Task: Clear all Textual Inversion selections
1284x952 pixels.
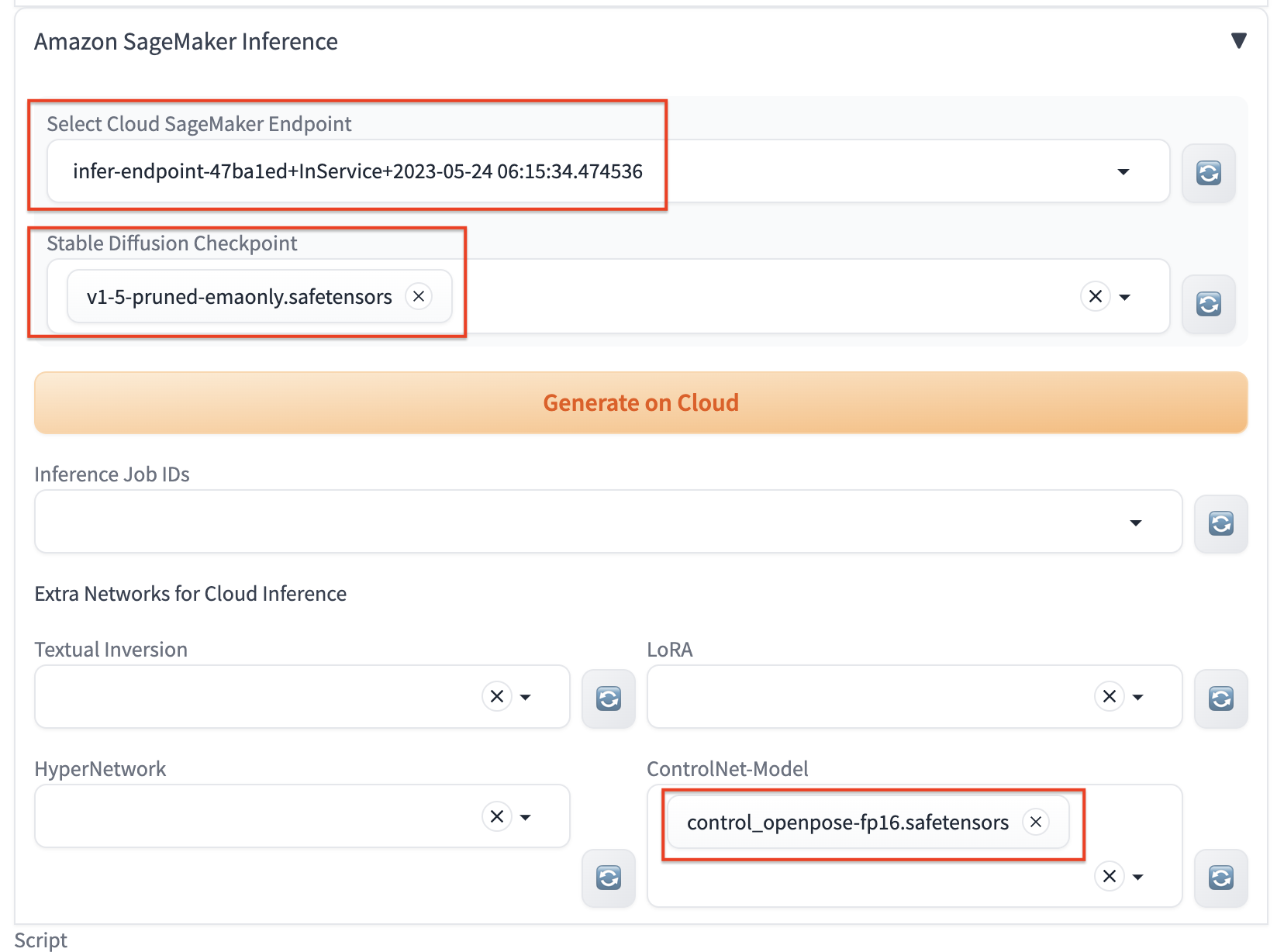Action: click(x=497, y=696)
